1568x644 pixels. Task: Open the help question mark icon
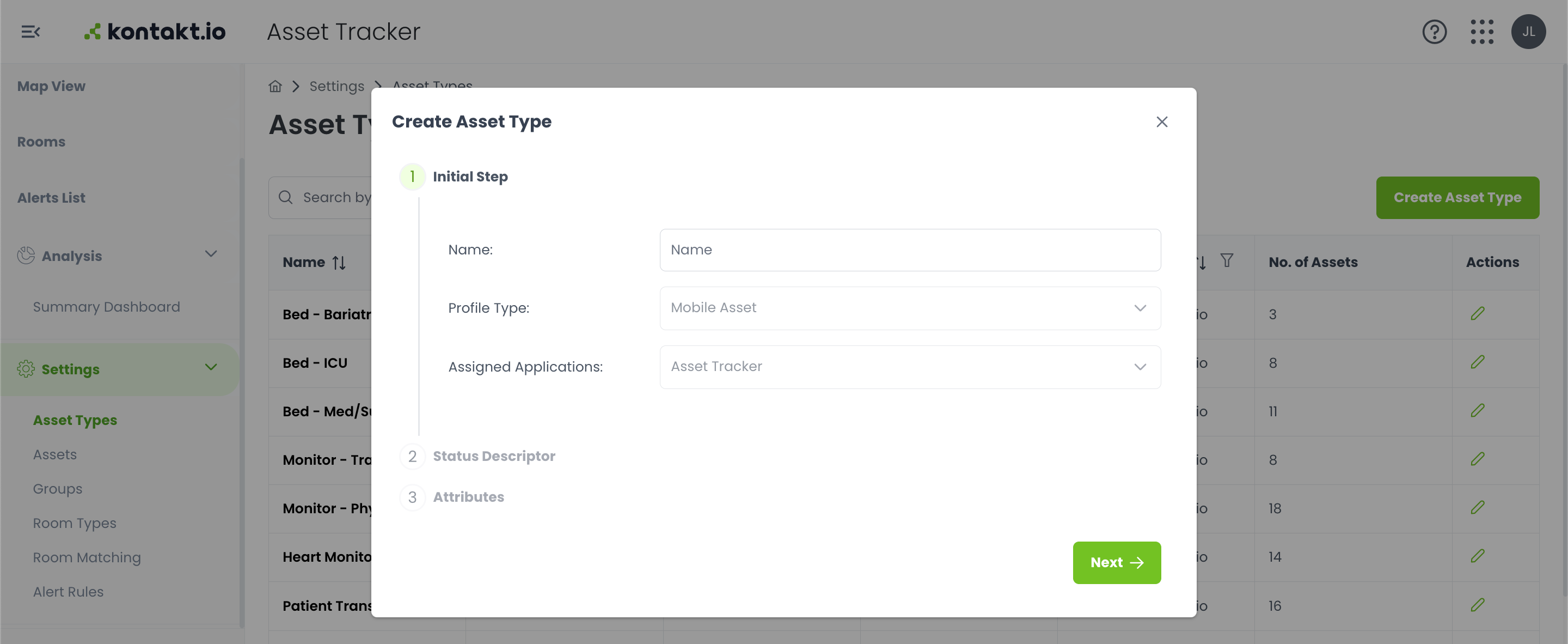[1434, 32]
